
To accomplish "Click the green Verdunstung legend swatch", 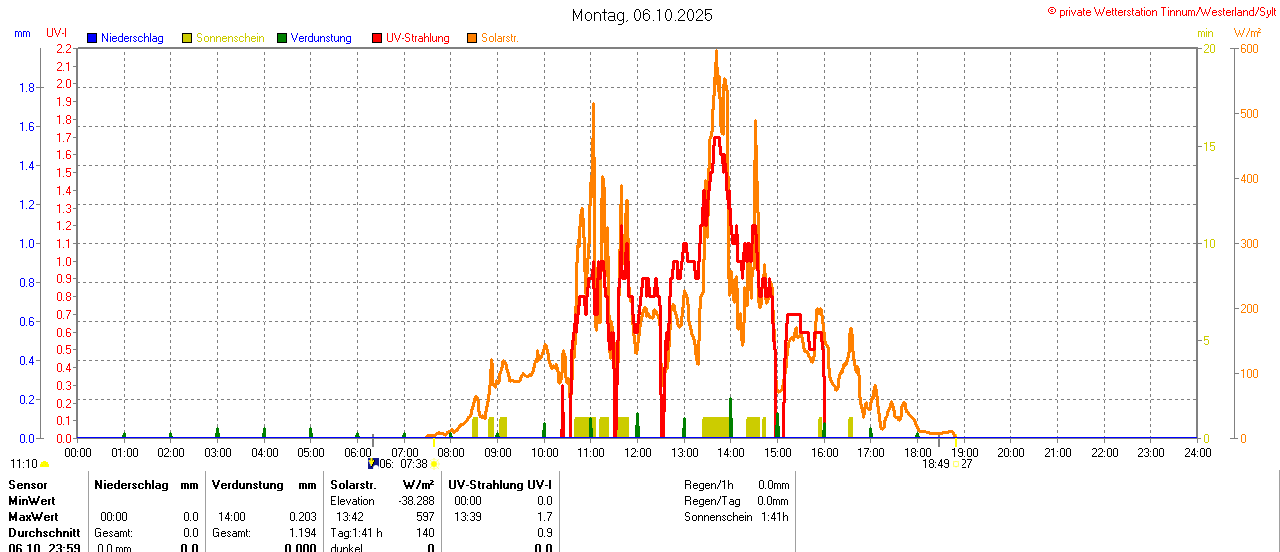I will (282, 38).
